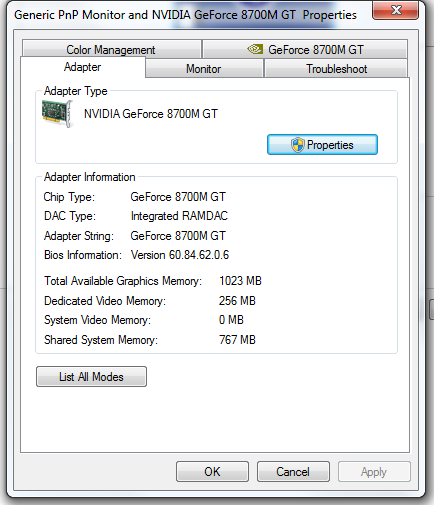Click the DAC Type label

pos(70,216)
